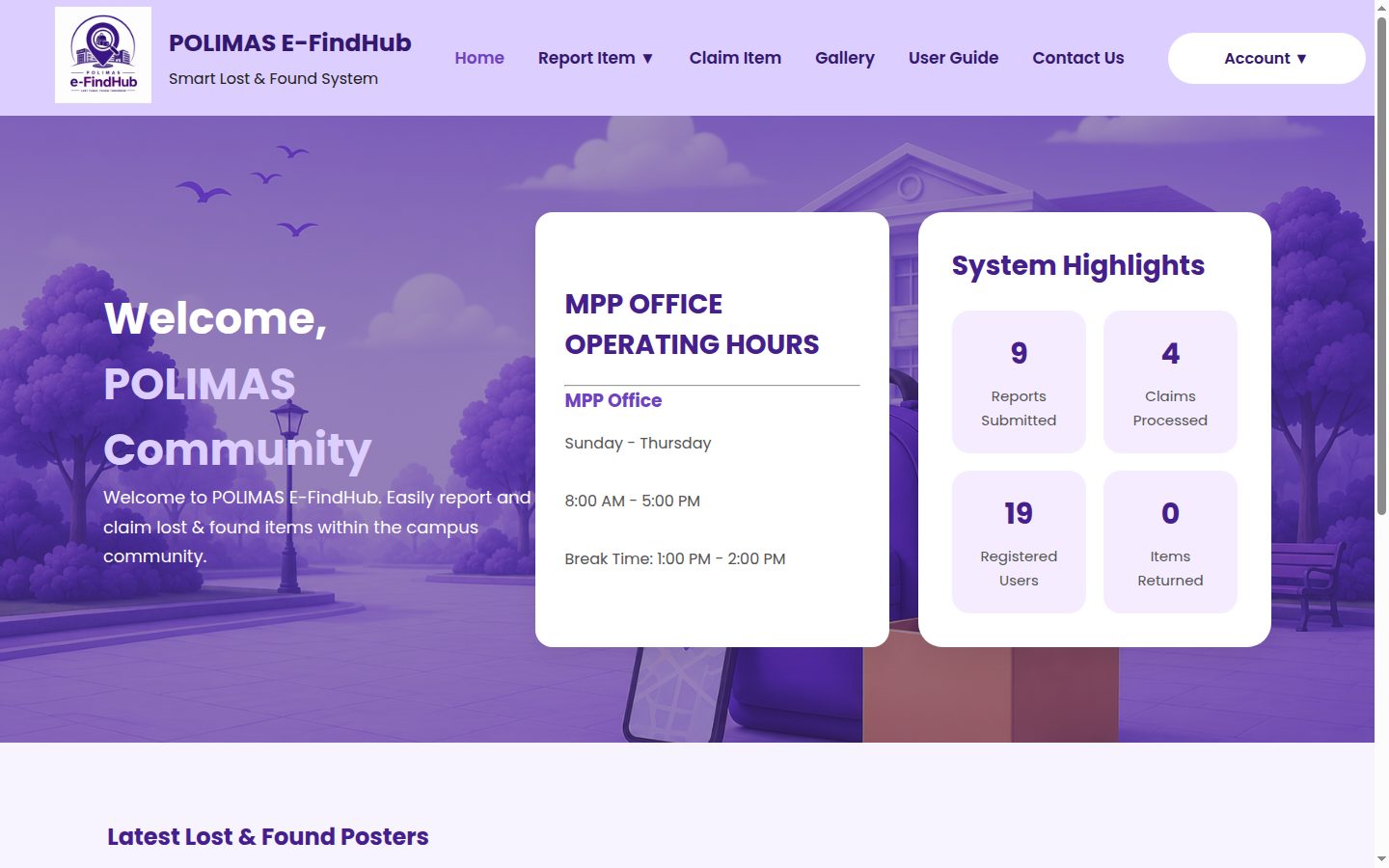
Task: Open the Account dropdown menu
Action: click(1266, 58)
